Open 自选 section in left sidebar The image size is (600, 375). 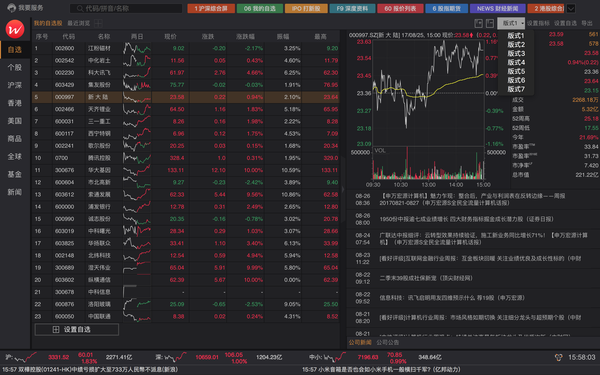15,50
